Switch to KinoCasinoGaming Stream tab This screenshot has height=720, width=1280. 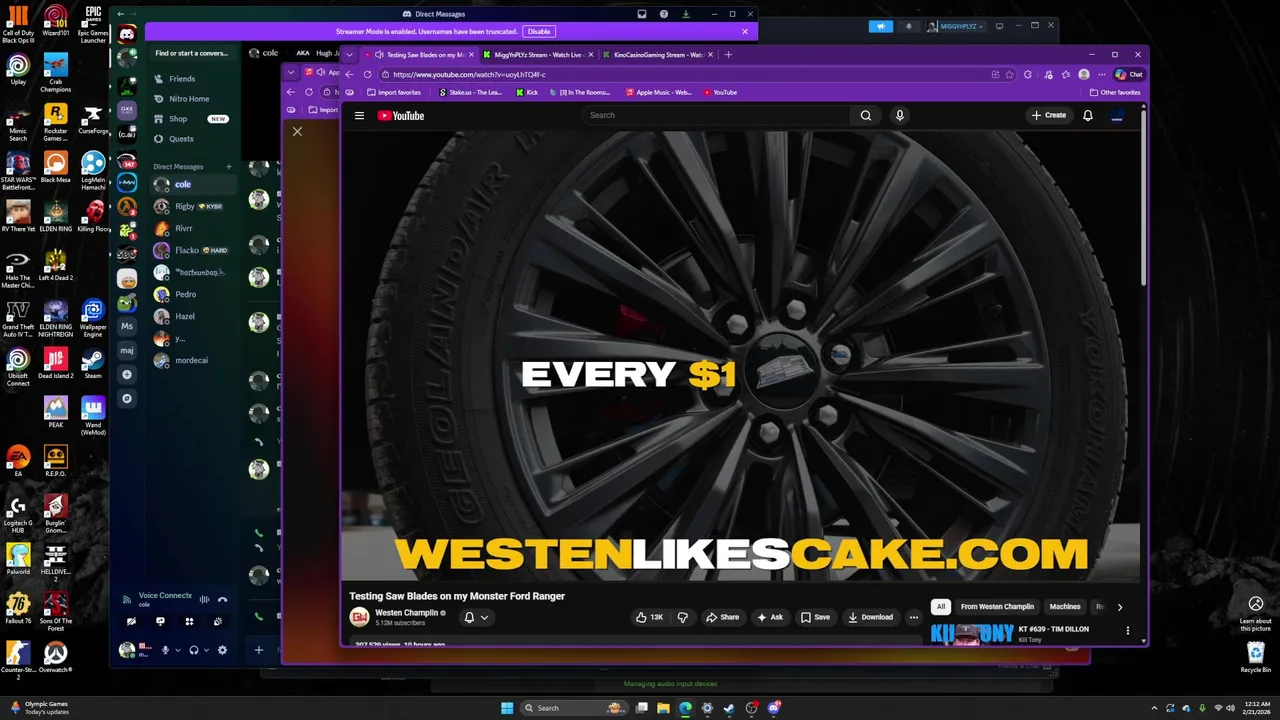coord(658,55)
